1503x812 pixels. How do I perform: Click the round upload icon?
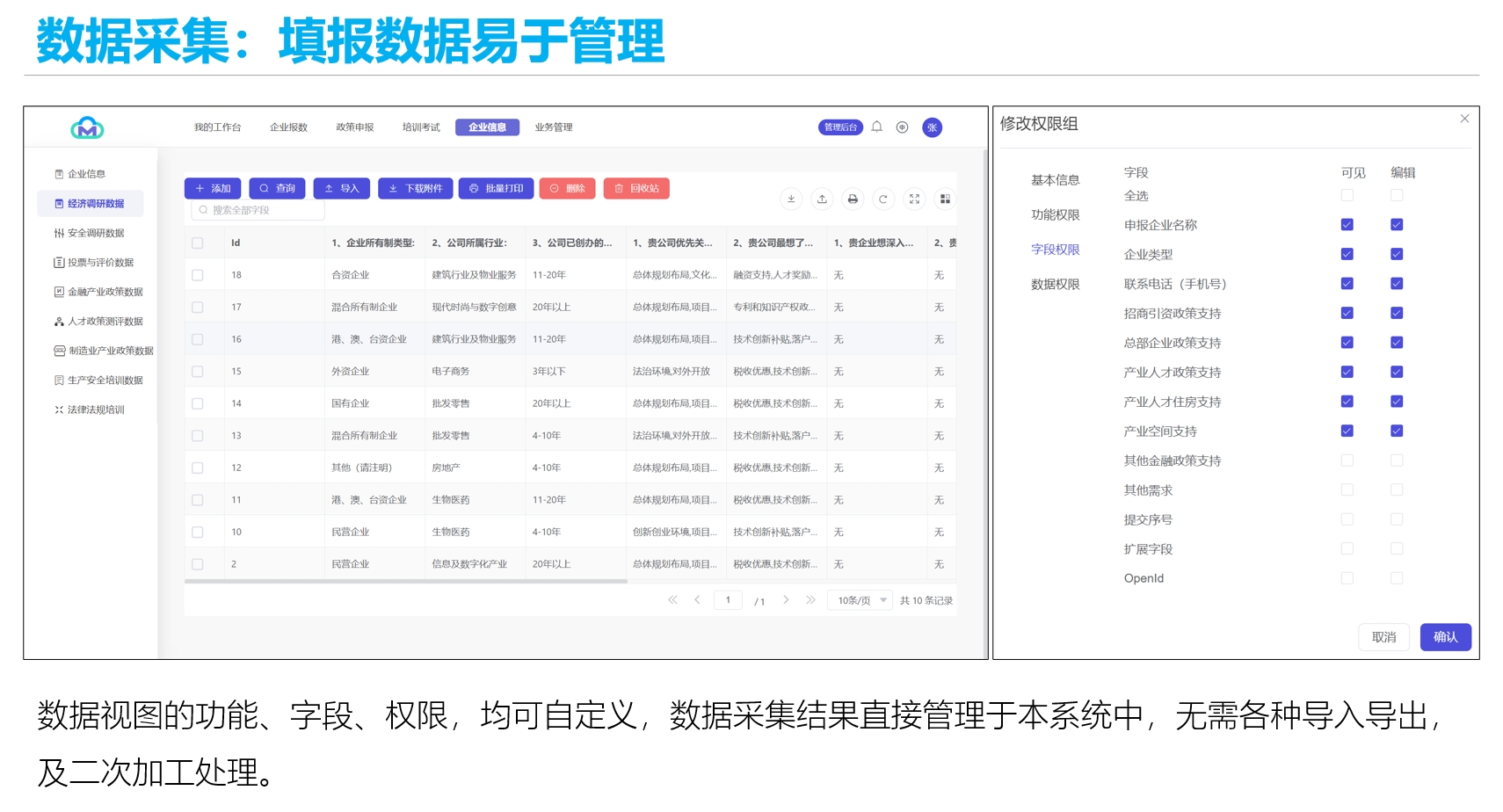coord(822,199)
